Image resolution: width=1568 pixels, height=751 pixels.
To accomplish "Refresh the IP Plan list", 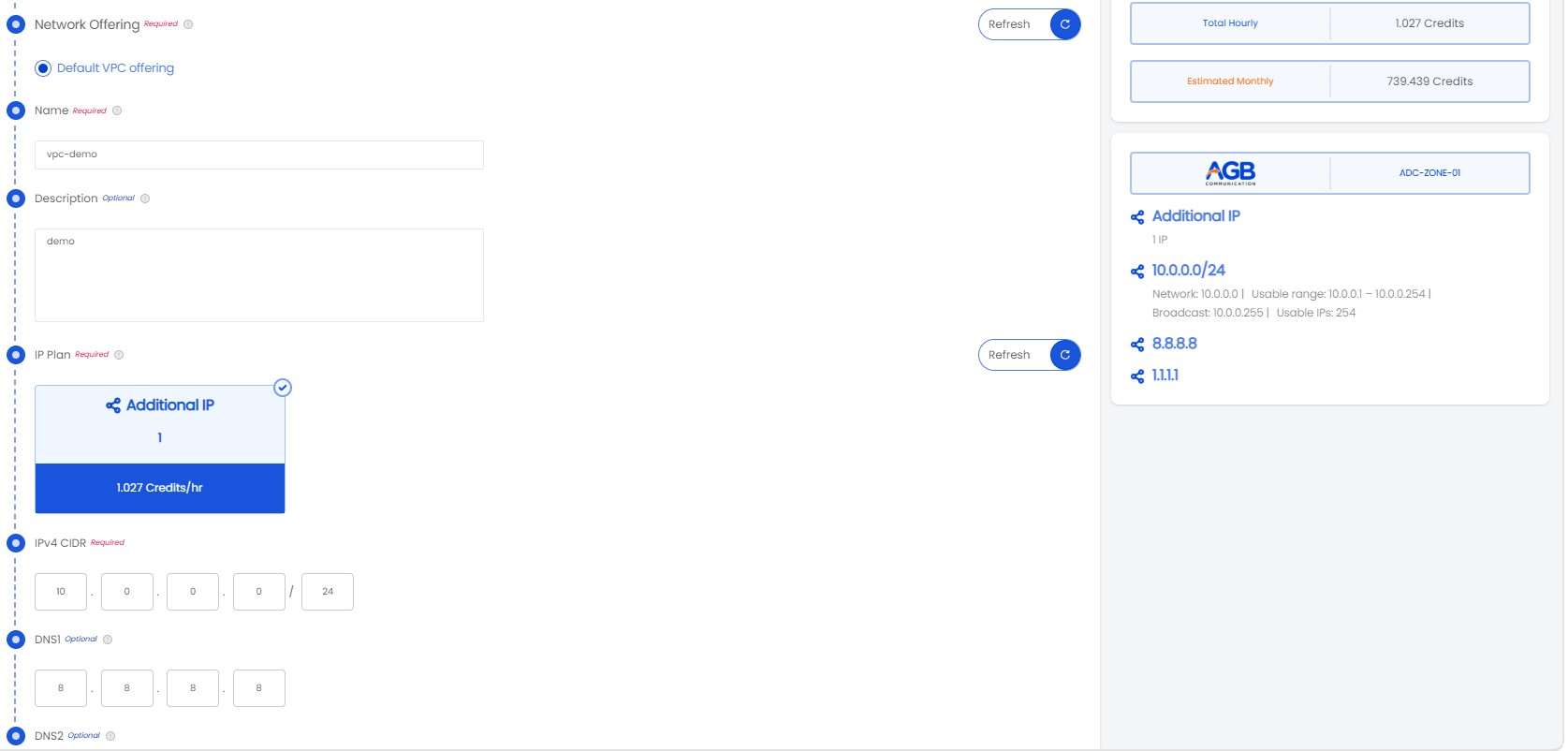I will point(1029,355).
